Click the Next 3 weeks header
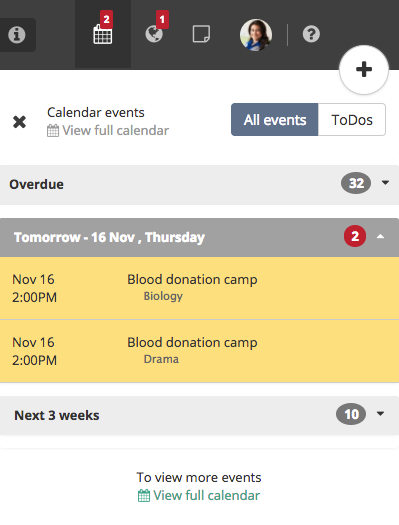This screenshot has height=525, width=399. tap(200, 416)
